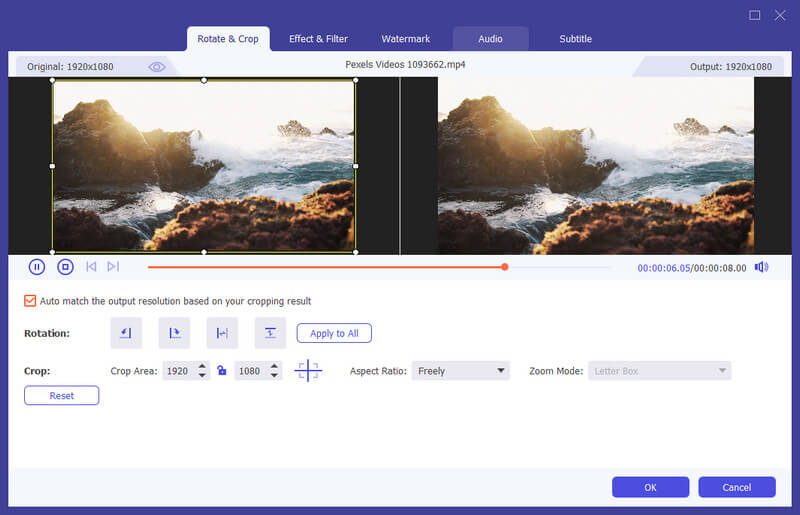Reset the crop settings
800x515 pixels.
(x=62, y=396)
